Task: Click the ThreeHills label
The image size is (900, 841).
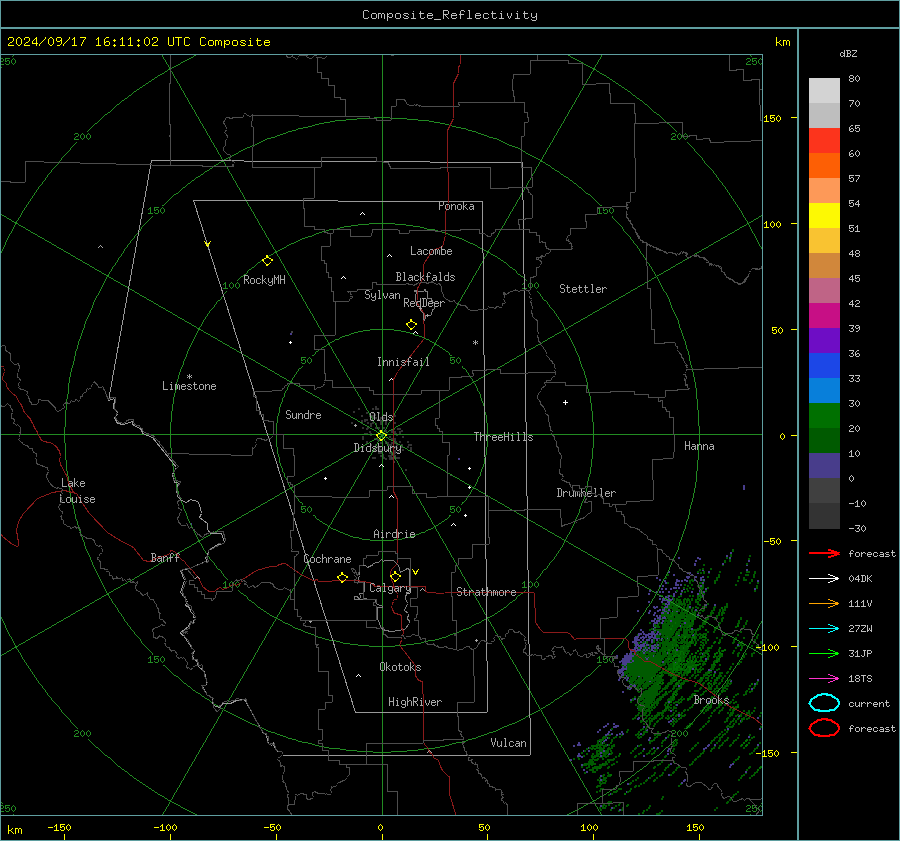Action: (503, 437)
